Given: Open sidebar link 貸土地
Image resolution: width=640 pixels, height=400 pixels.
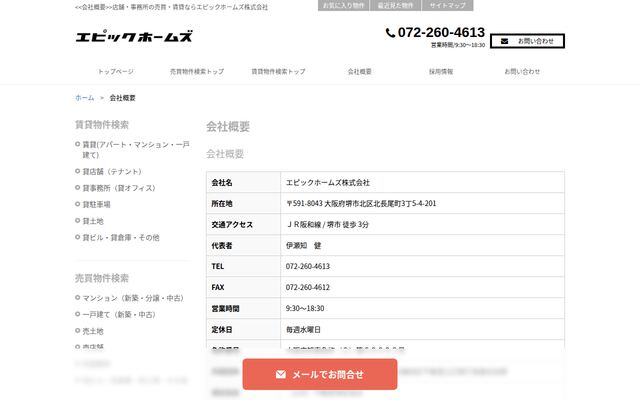Looking at the screenshot, I should (93, 221).
